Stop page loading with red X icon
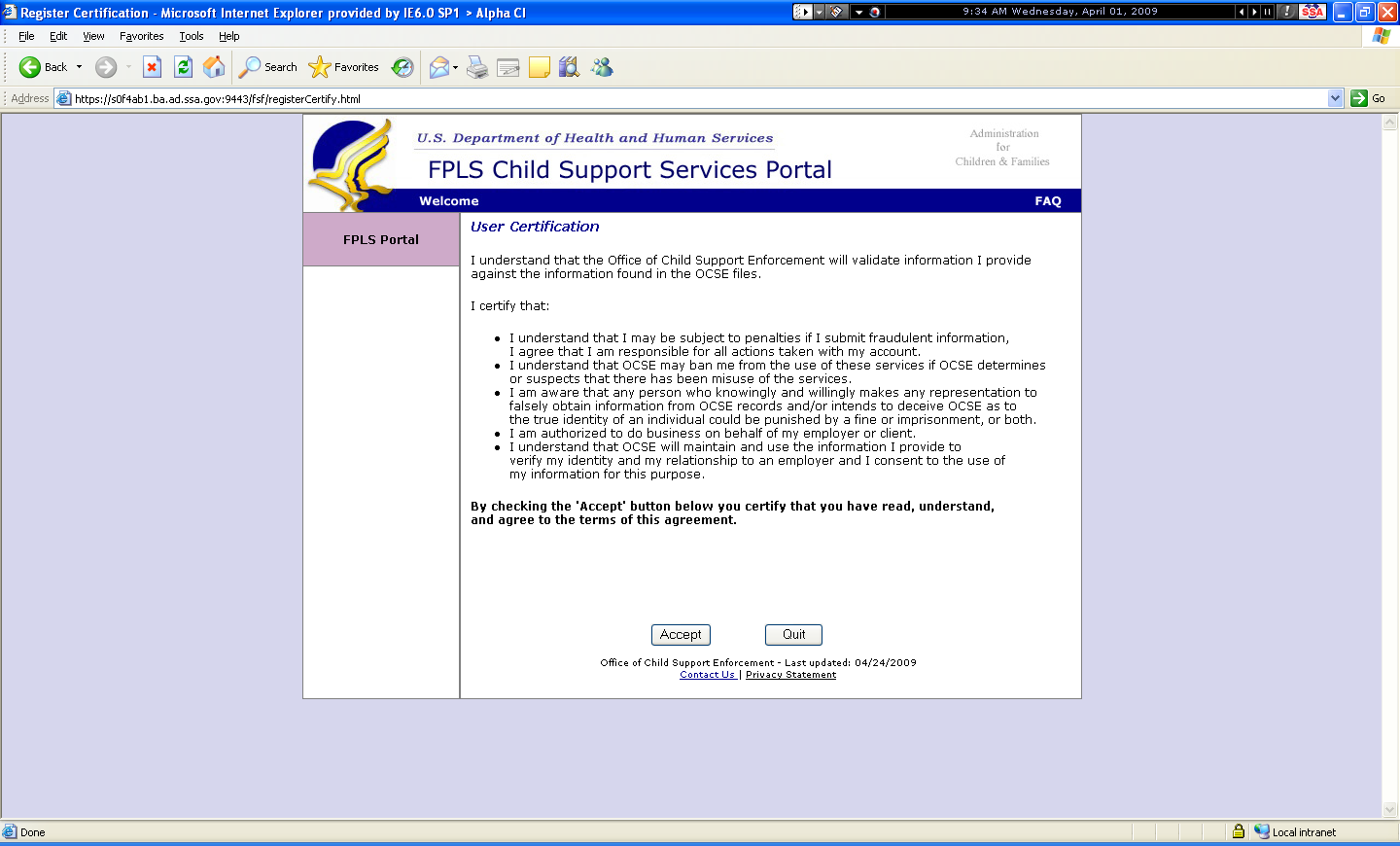1400x846 pixels. click(152, 67)
